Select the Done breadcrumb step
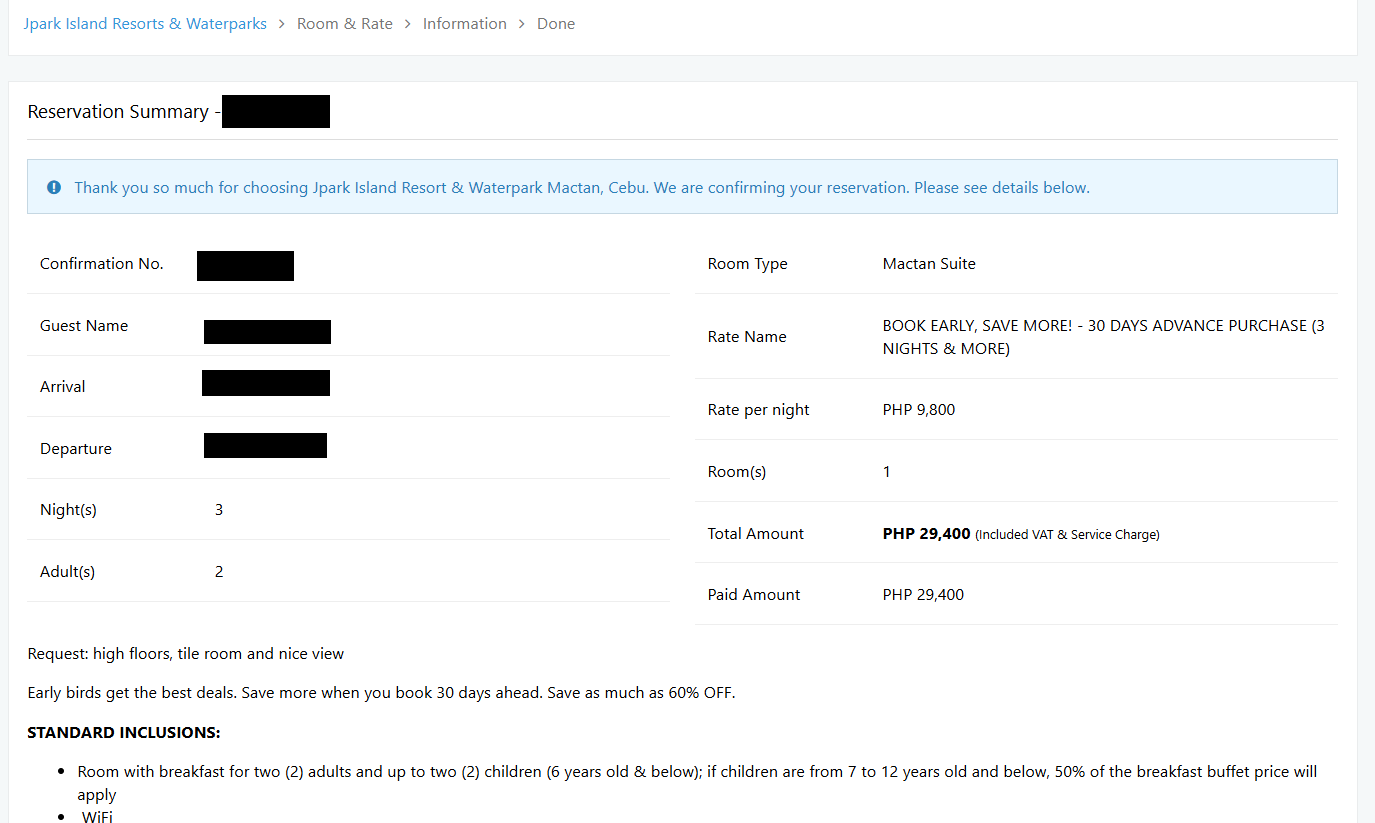 (x=556, y=24)
